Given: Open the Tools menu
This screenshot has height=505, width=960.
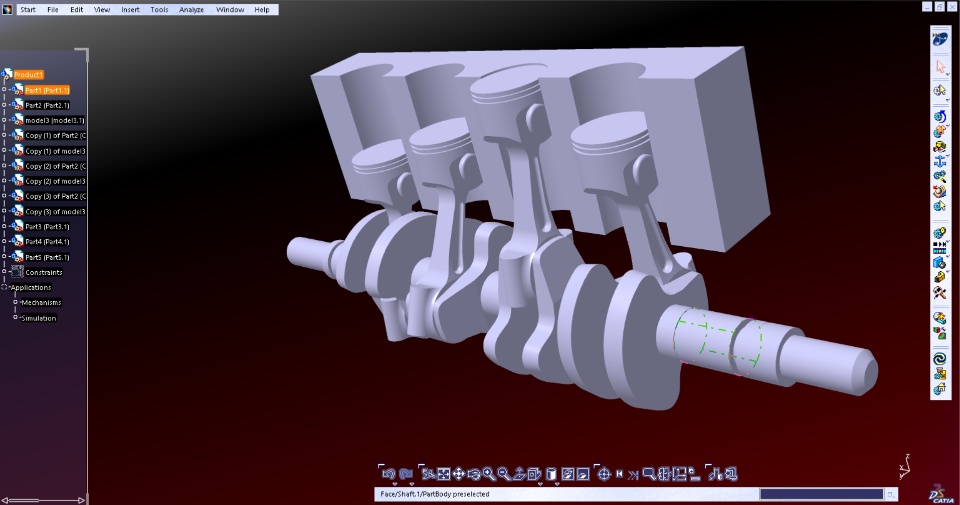Looking at the screenshot, I should [159, 9].
